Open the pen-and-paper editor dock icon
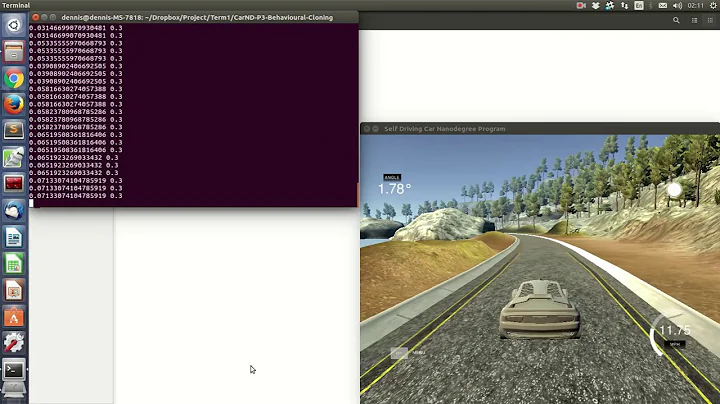The width and height of the screenshot is (720, 404). [x=14, y=157]
